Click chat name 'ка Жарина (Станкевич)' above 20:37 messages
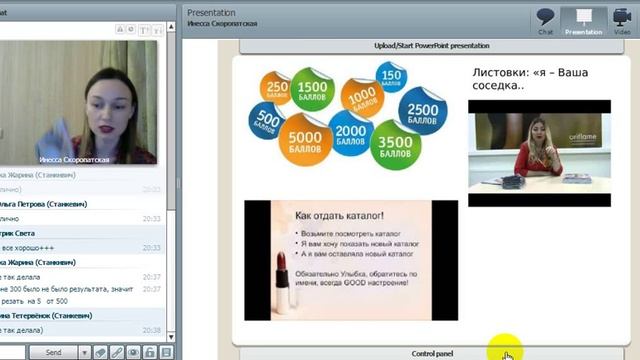This screenshot has height=360, width=640. click(x=38, y=262)
